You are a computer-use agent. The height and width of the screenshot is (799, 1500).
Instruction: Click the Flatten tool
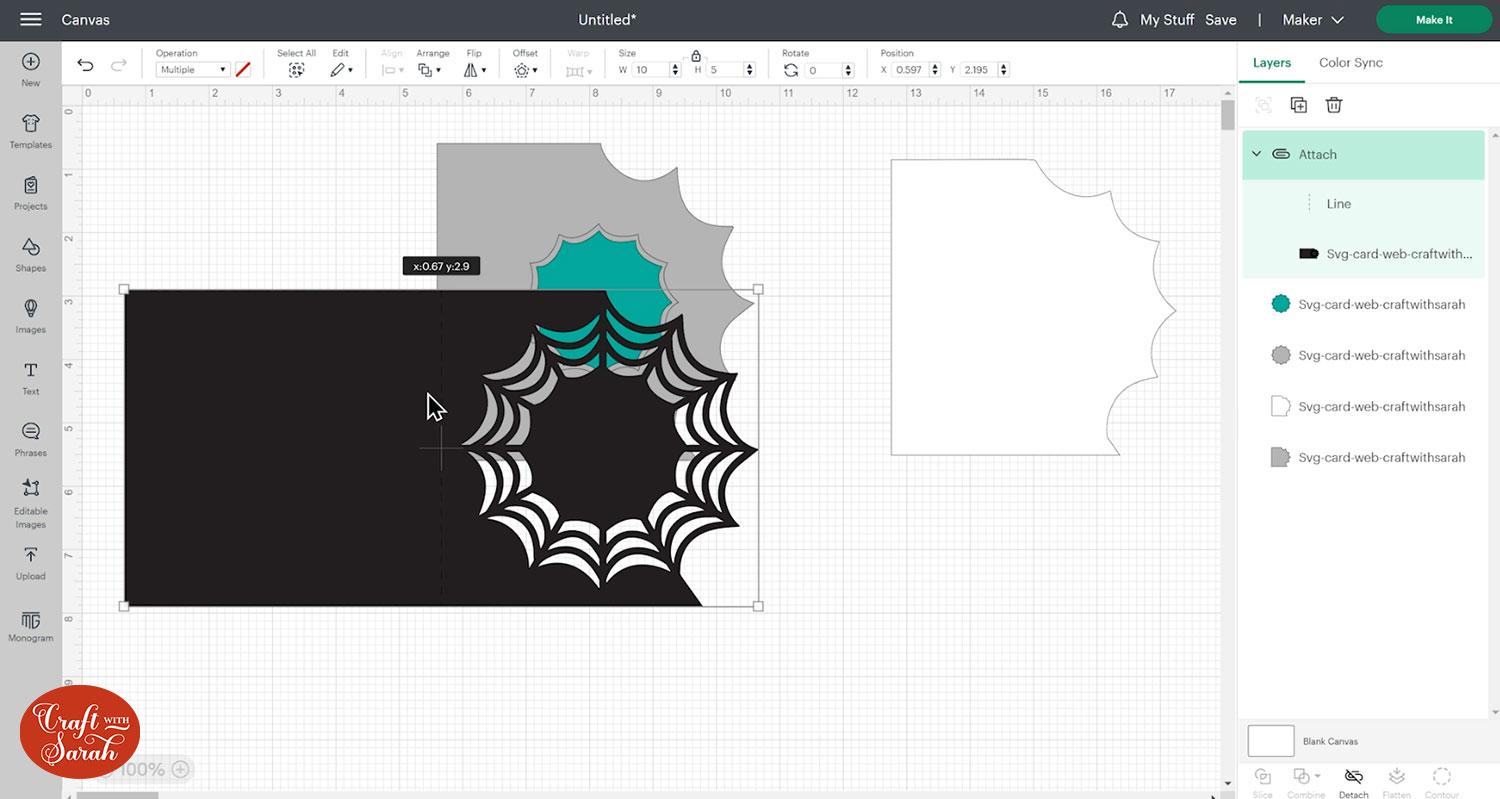pos(1397,782)
